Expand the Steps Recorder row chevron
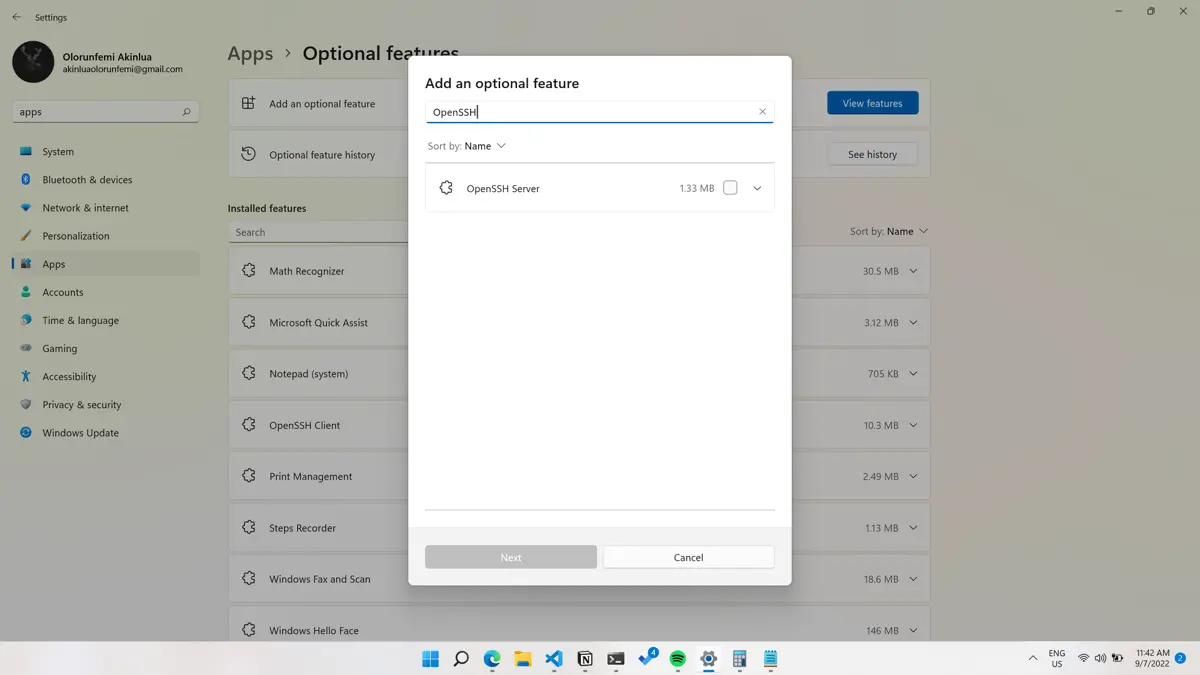Image resolution: width=1200 pixels, height=675 pixels. tap(913, 528)
